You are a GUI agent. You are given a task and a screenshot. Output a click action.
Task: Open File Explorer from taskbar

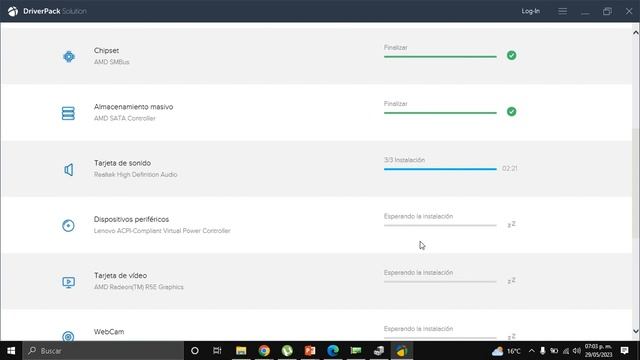click(241, 351)
